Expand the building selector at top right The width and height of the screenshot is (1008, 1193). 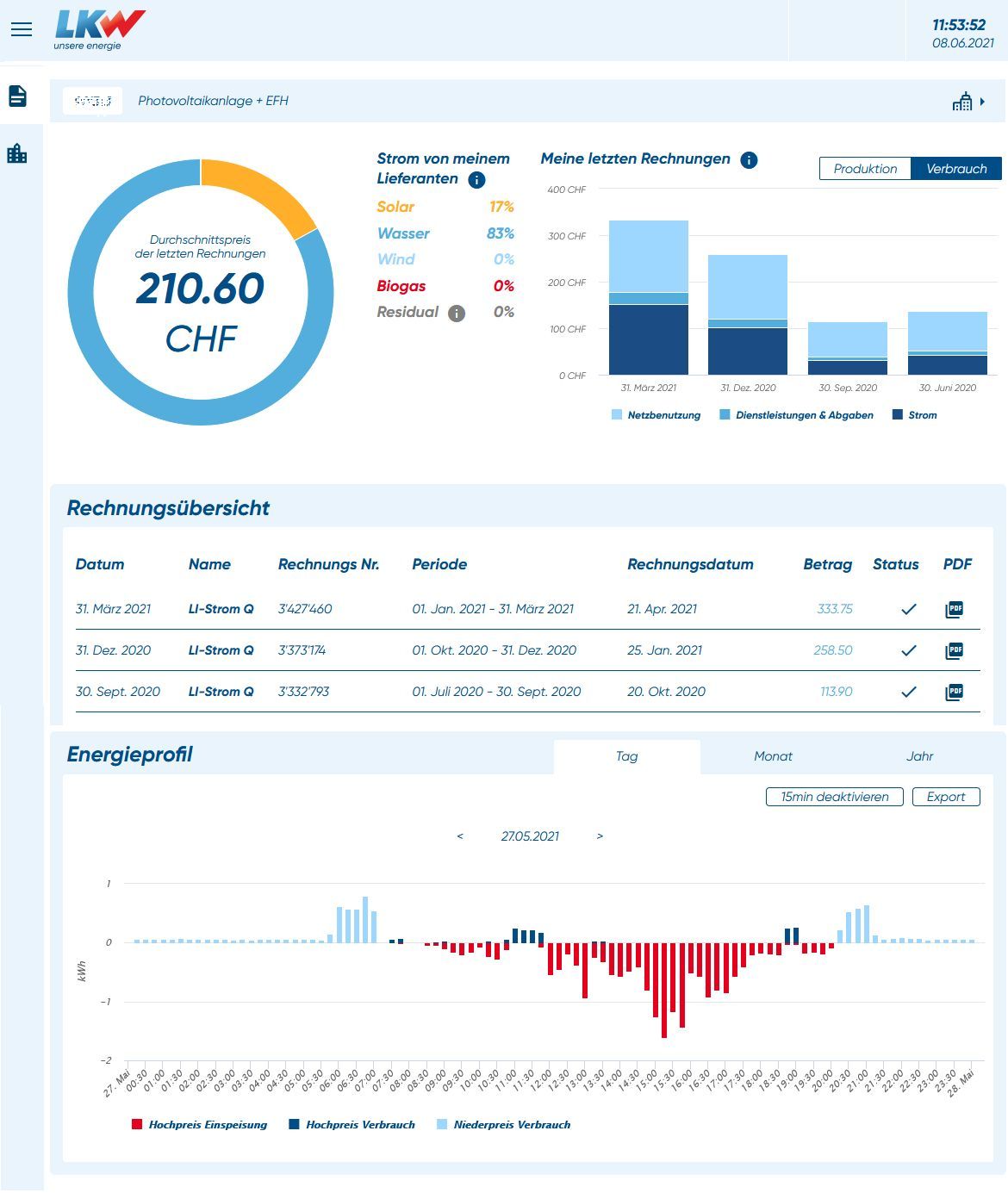[x=969, y=102]
